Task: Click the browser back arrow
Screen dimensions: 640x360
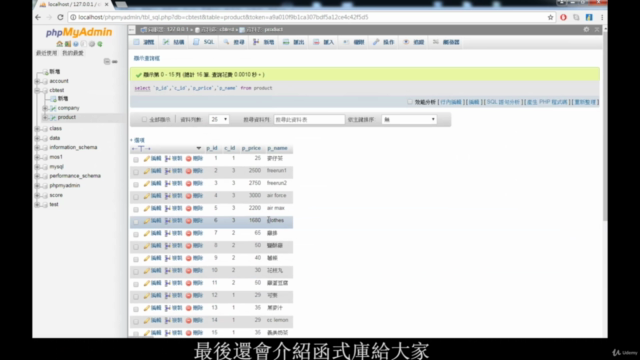Action: [38, 17]
